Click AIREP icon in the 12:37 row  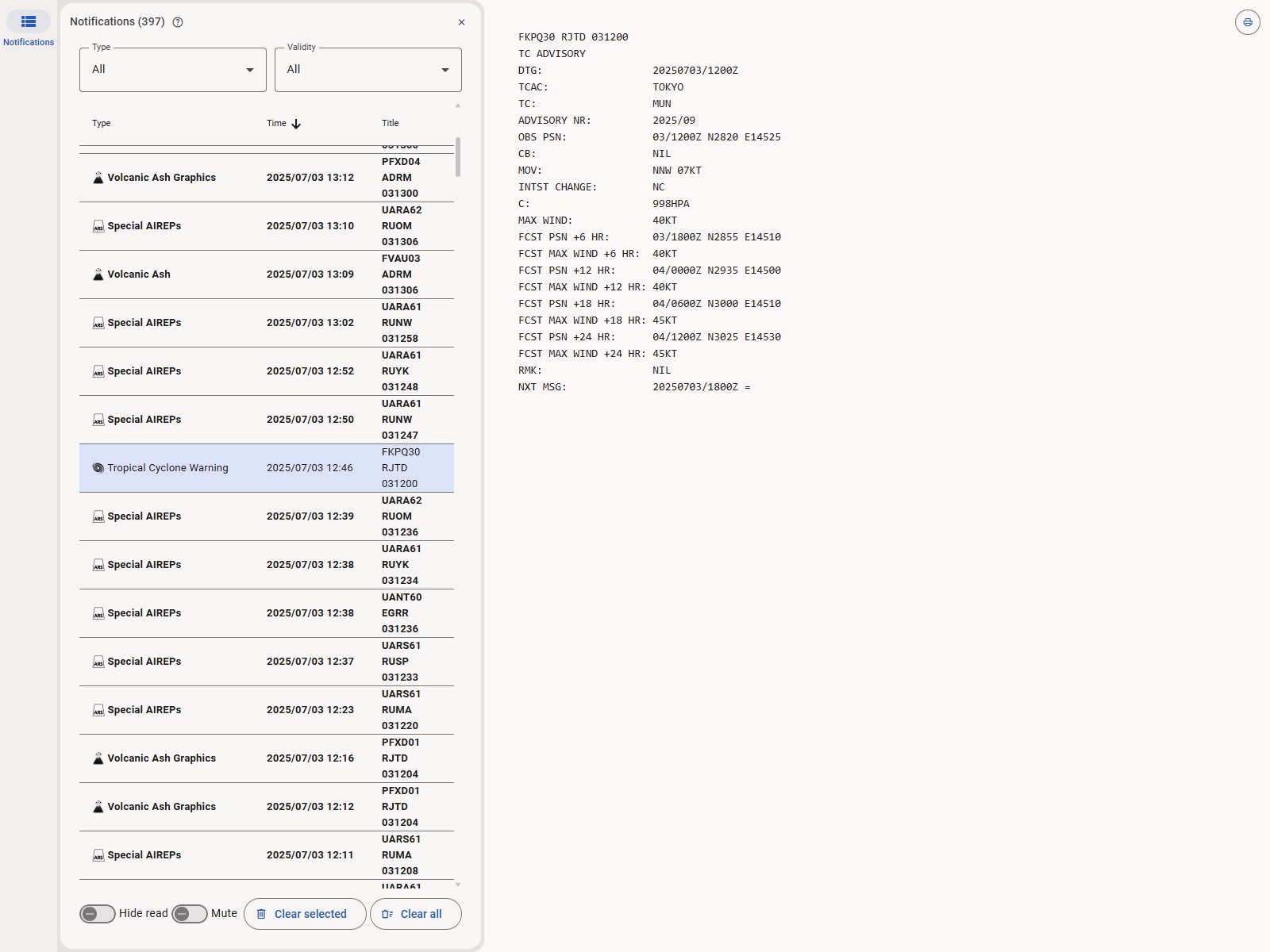98,662
